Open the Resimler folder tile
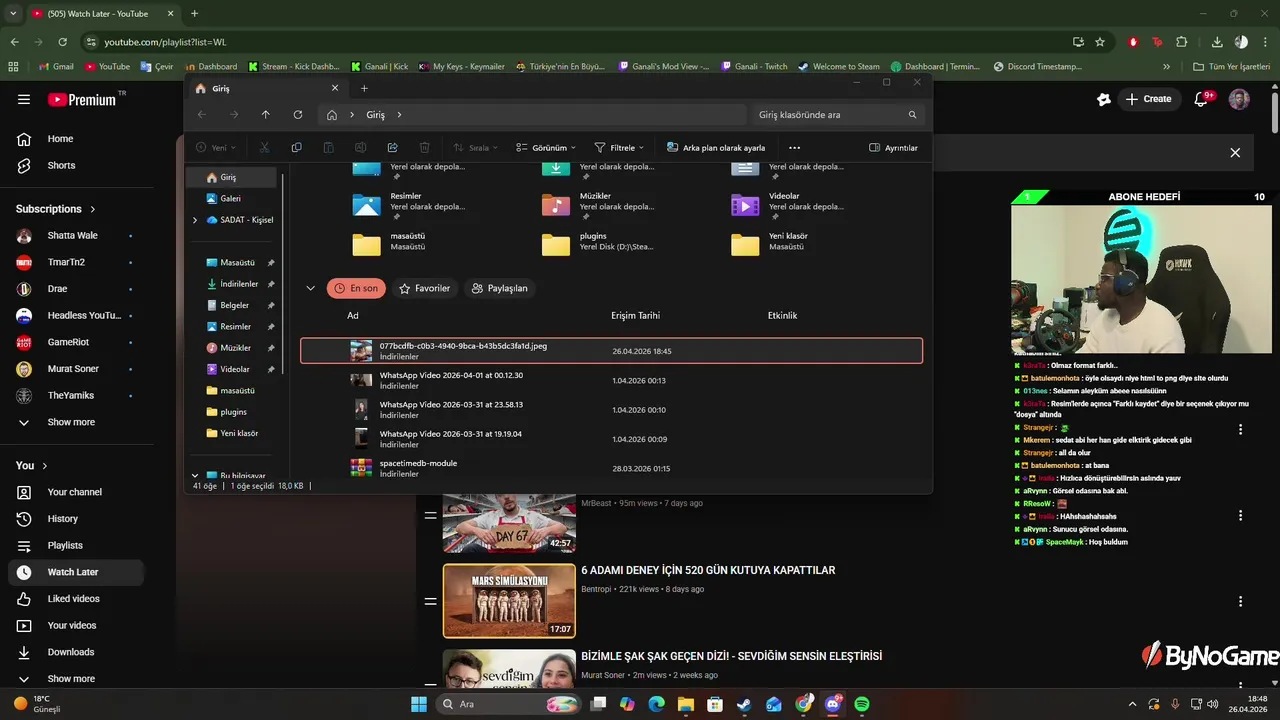The height and width of the screenshot is (720, 1280). coord(410,204)
